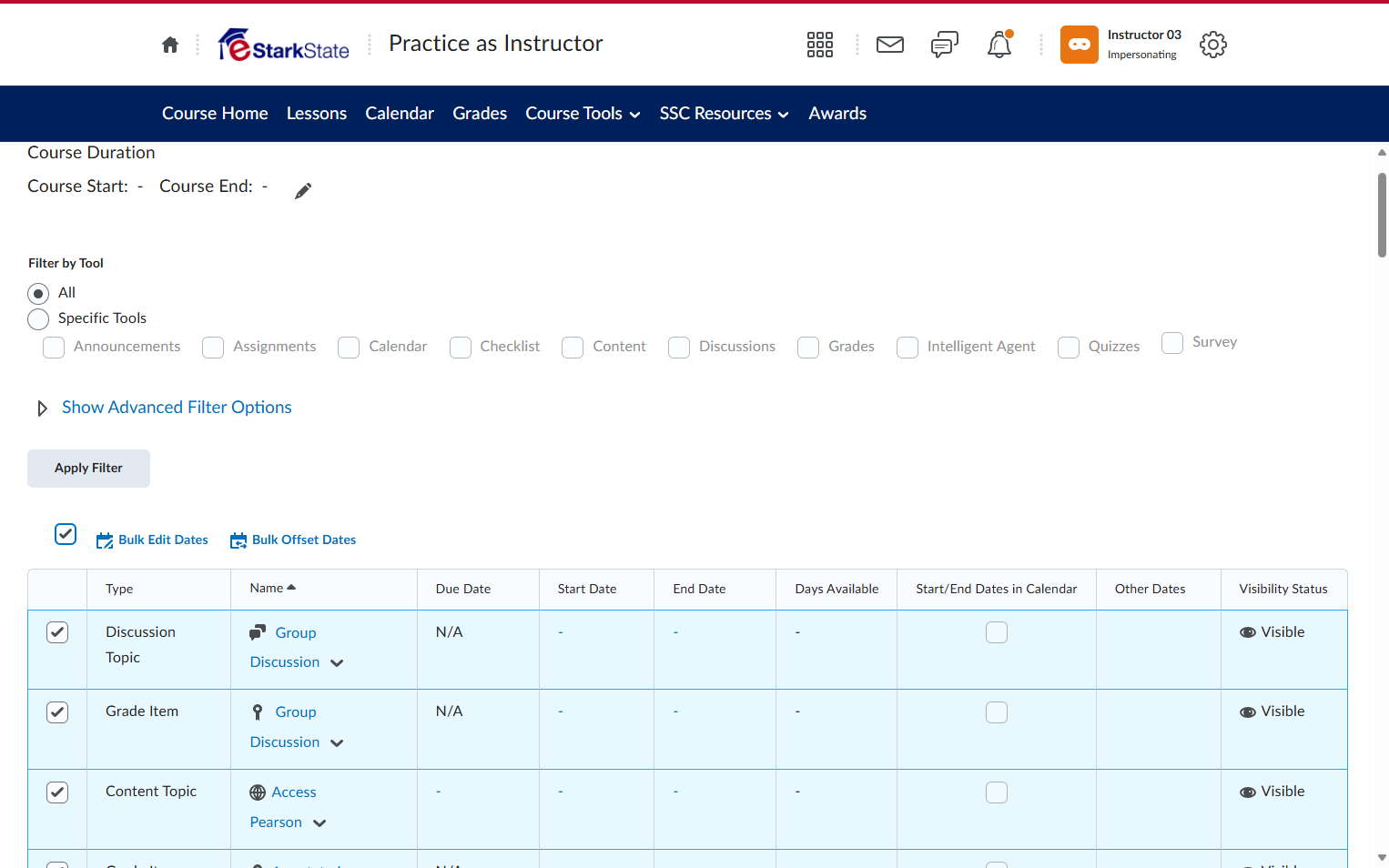Sort the table by the Name column

[273, 589]
